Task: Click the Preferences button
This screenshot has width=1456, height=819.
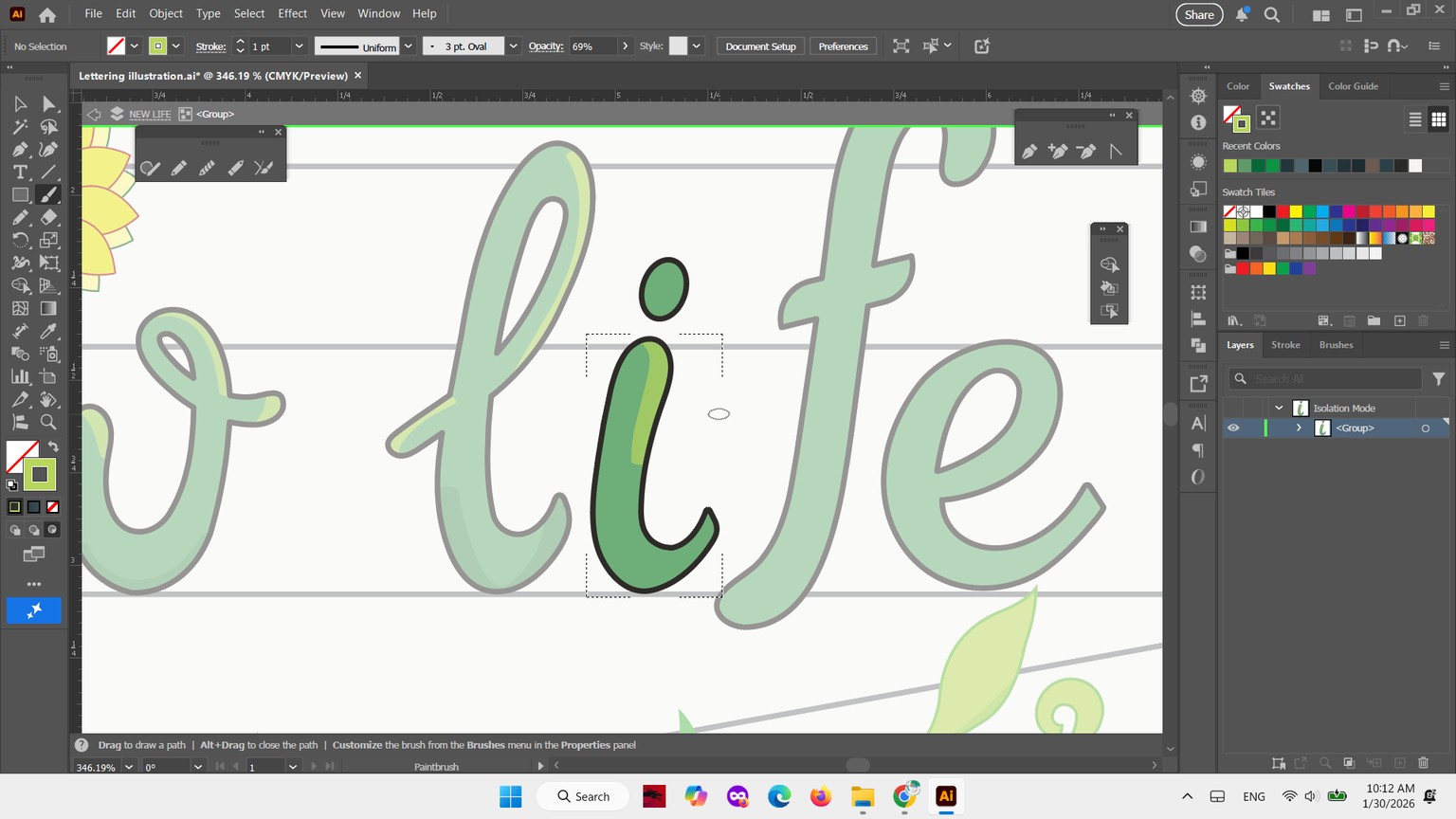Action: pos(843,46)
